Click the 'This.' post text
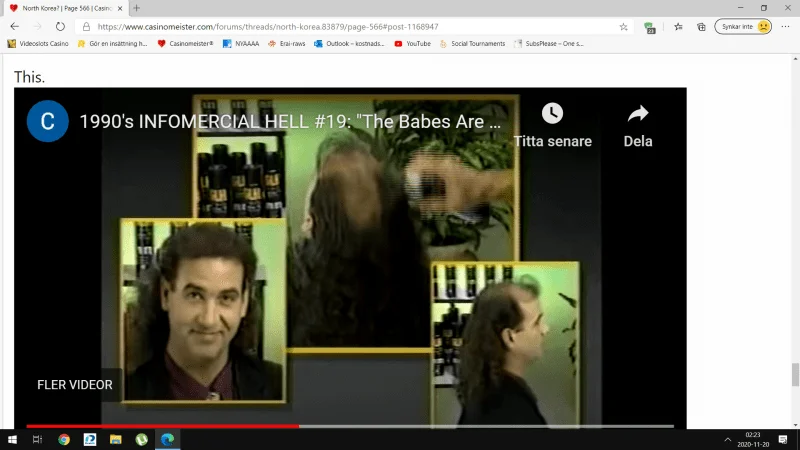 point(30,77)
